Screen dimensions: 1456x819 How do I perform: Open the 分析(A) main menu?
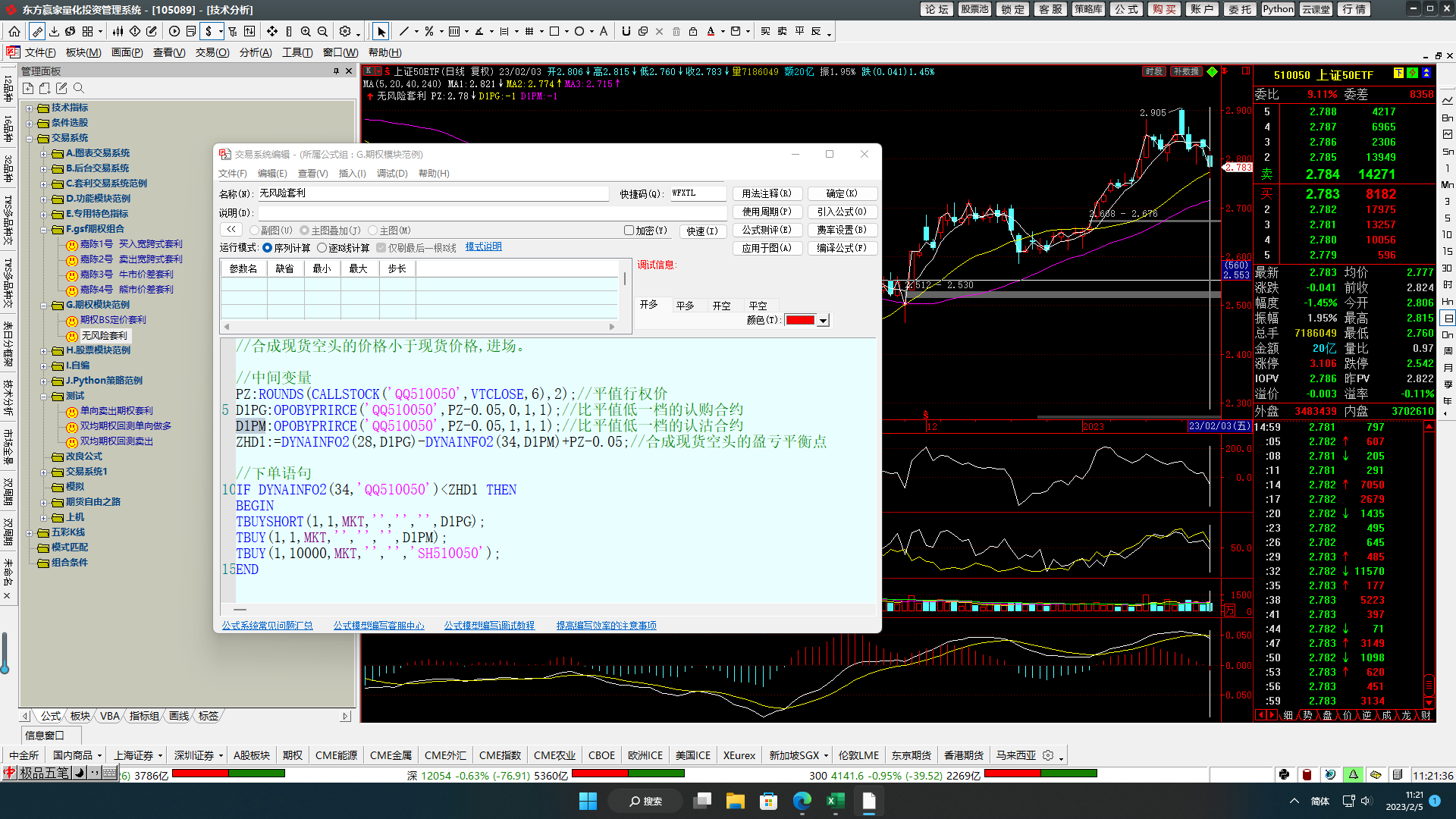[256, 52]
